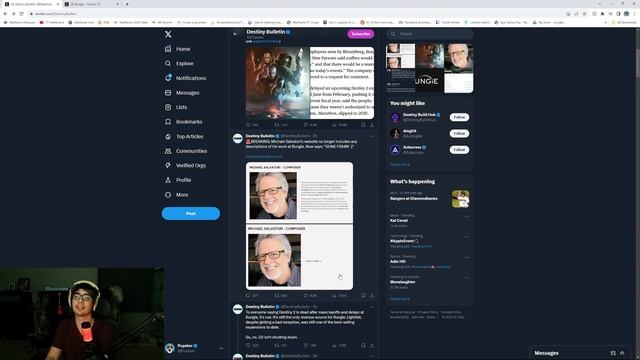The image size is (640, 360).
Task: Open more options for Manslaughter trend
Action: tap(467, 278)
